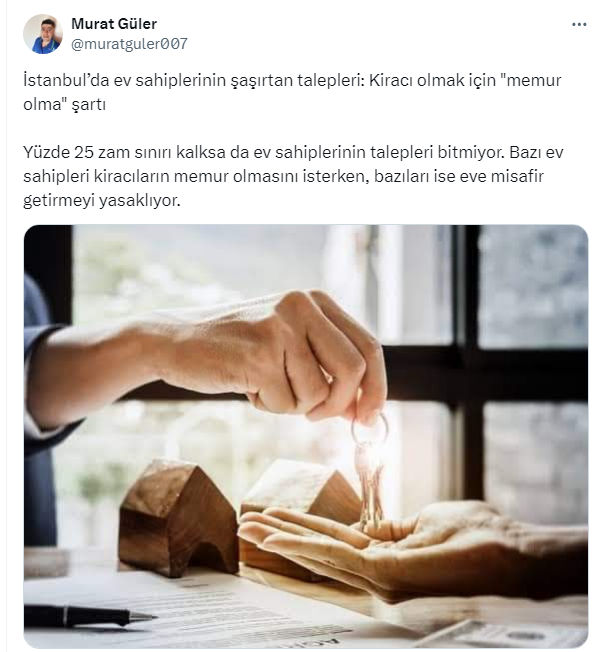Image resolution: width=600 pixels, height=652 pixels.
Task: Click the key ring loop in photo
Action: tap(370, 428)
